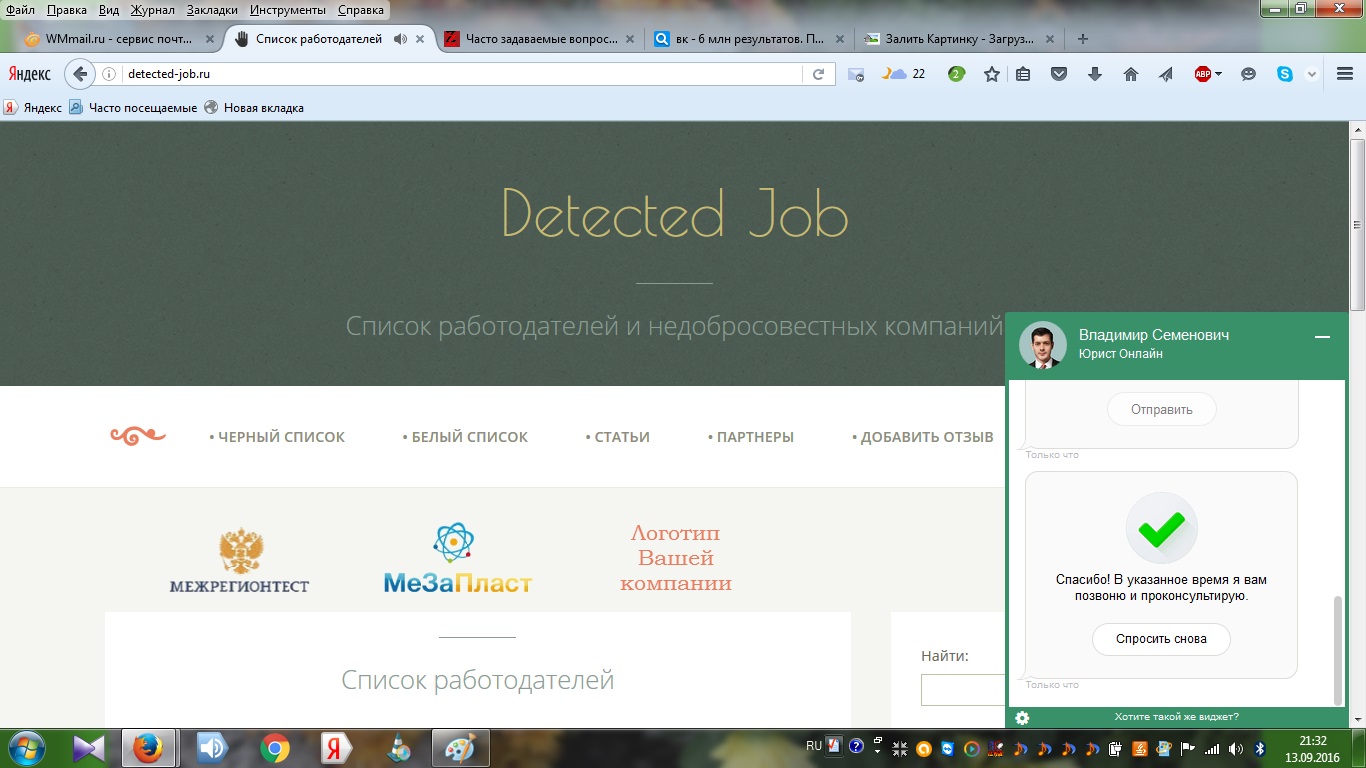Click the Межрегионтест partner logo
Image resolution: width=1366 pixels, height=768 pixels.
(240, 560)
